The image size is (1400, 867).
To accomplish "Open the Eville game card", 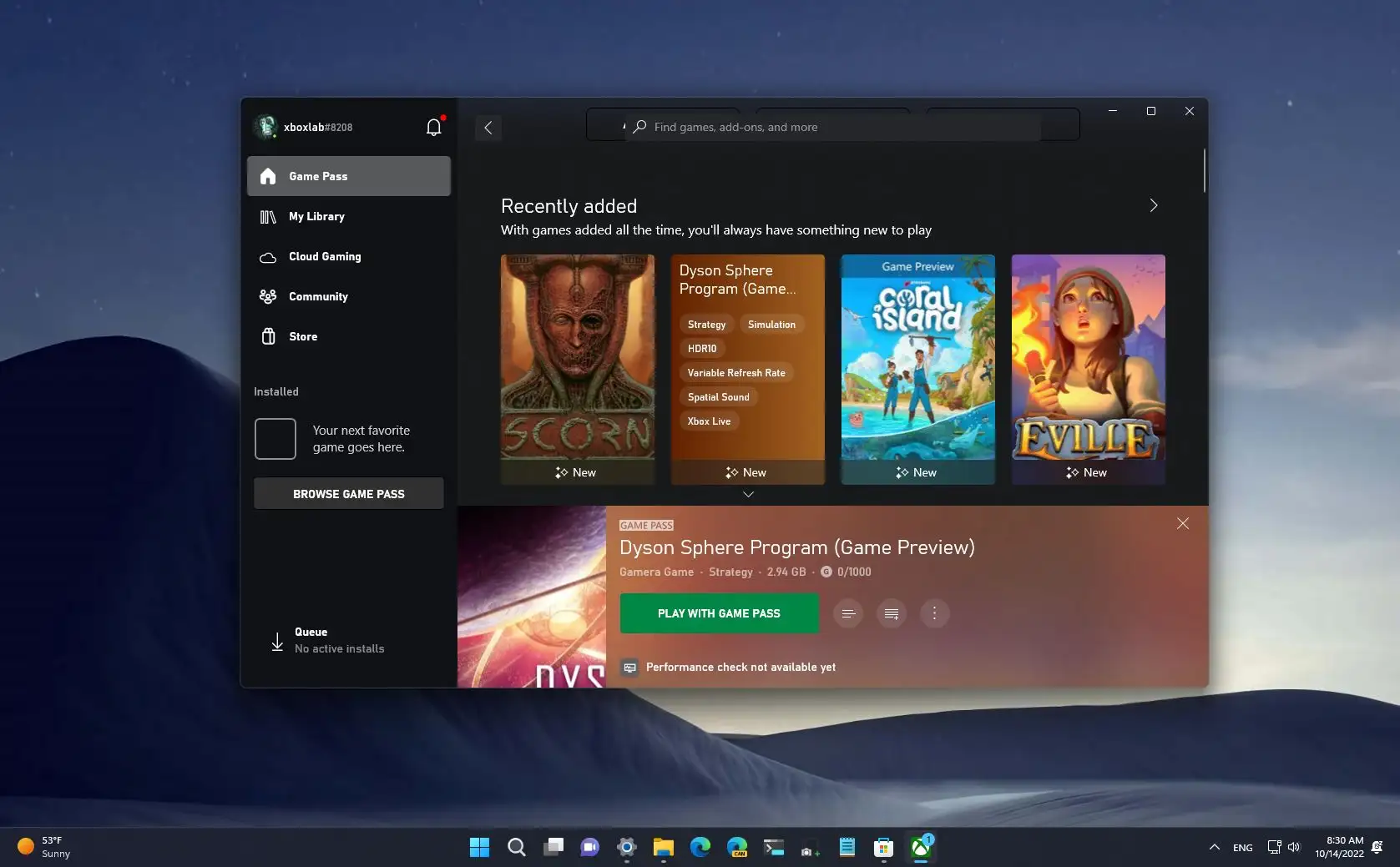I will click(1089, 369).
